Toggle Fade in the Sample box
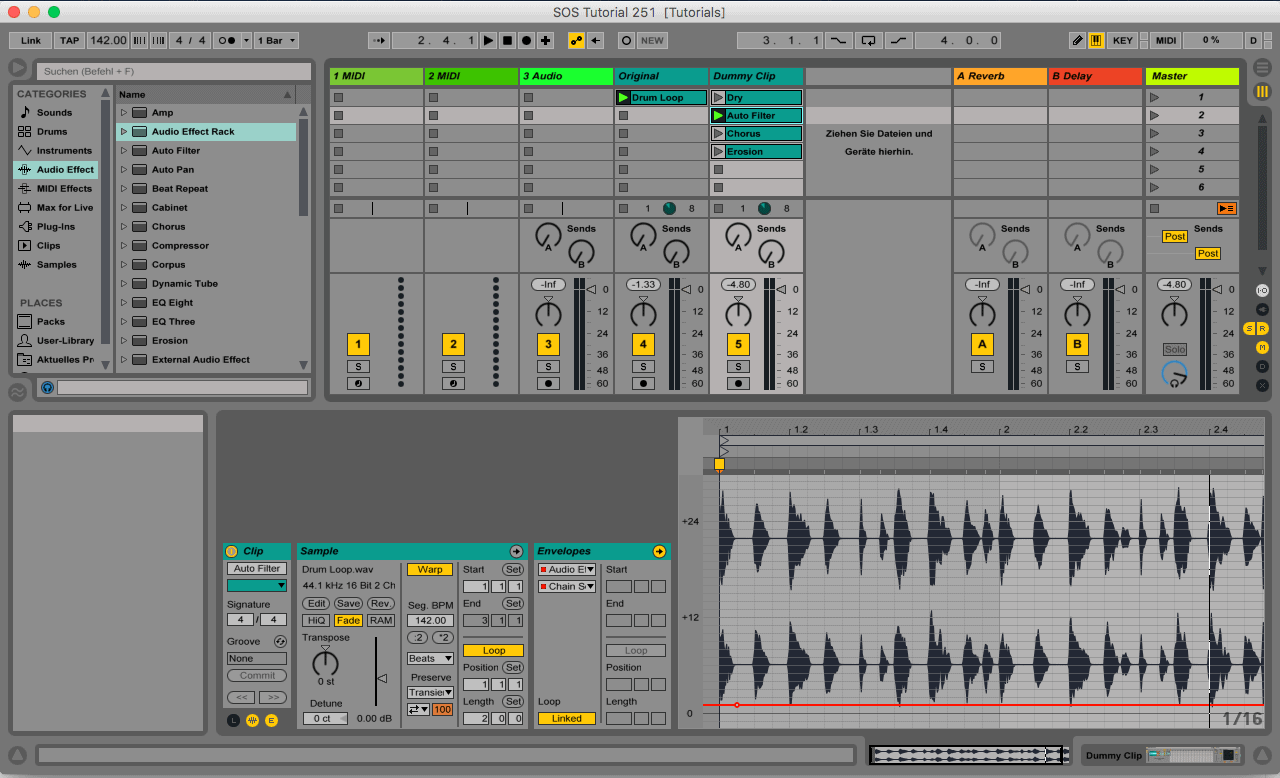Viewport: 1280px width, 778px height. [348, 620]
